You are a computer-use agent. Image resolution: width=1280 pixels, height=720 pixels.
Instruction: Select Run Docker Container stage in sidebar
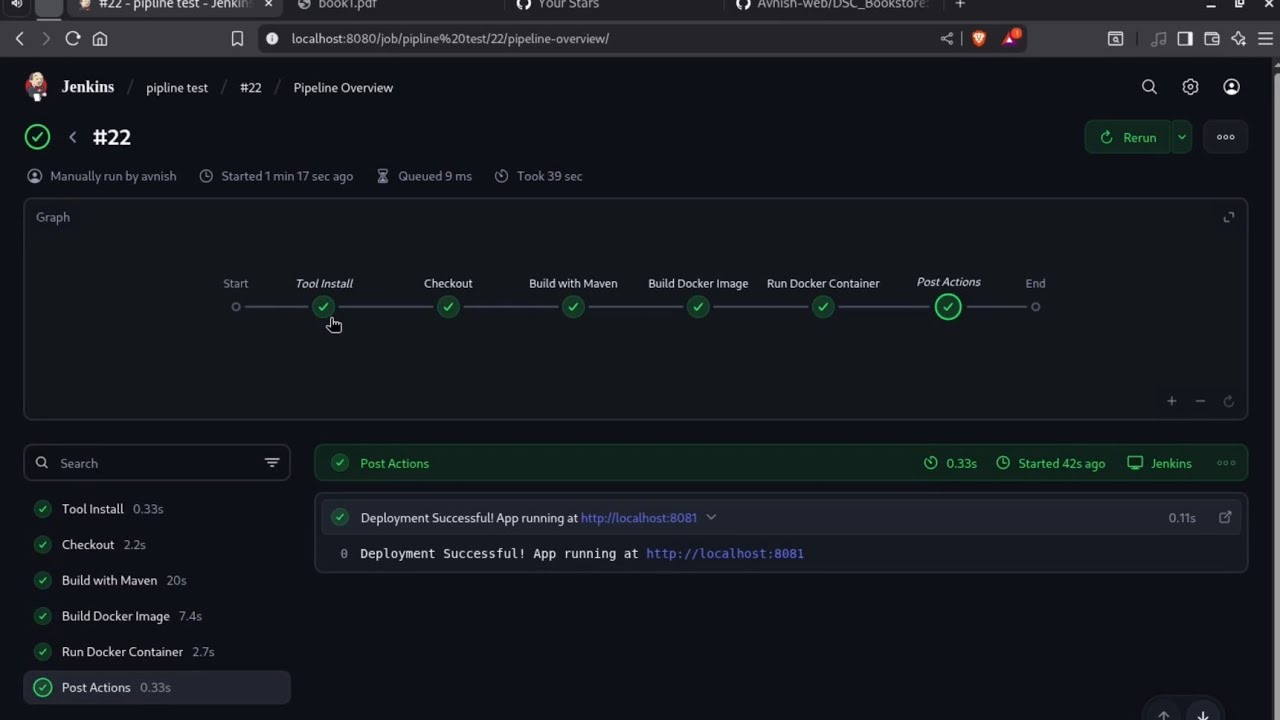tap(157, 652)
